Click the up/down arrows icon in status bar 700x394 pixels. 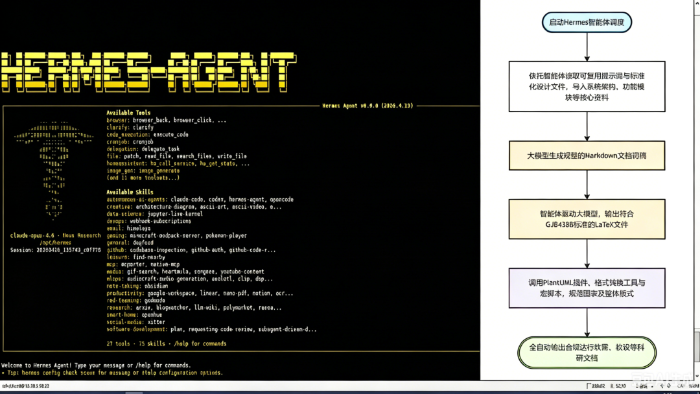coord(665,386)
